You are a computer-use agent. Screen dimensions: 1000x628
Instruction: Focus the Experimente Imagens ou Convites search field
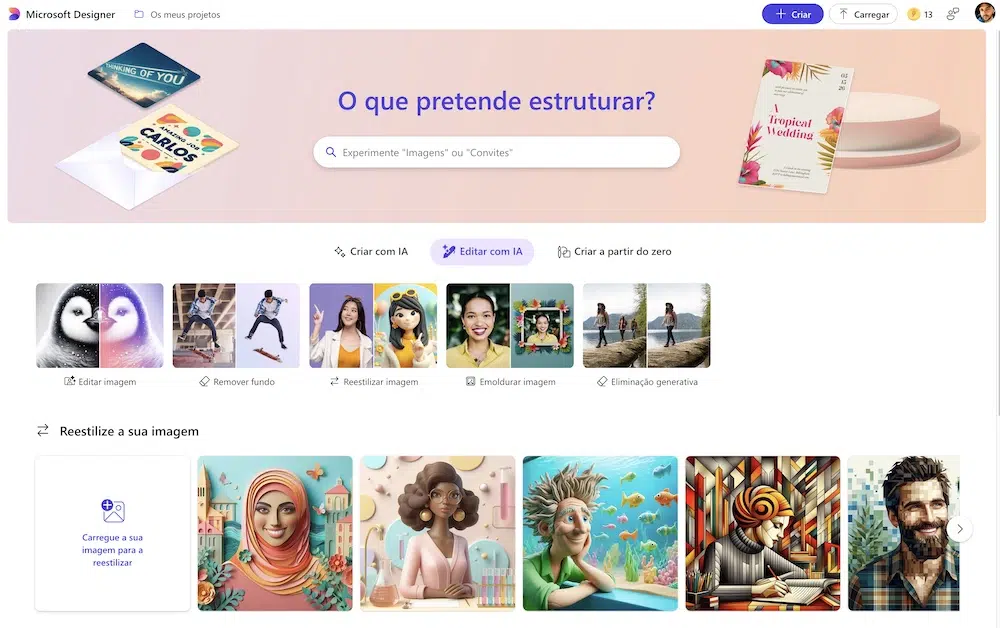[x=496, y=152]
